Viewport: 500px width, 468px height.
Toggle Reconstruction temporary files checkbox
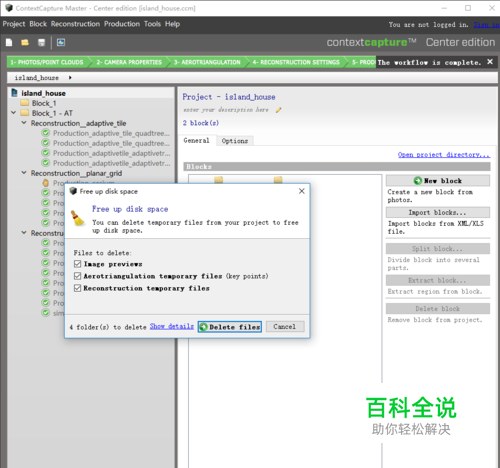[x=77, y=288]
